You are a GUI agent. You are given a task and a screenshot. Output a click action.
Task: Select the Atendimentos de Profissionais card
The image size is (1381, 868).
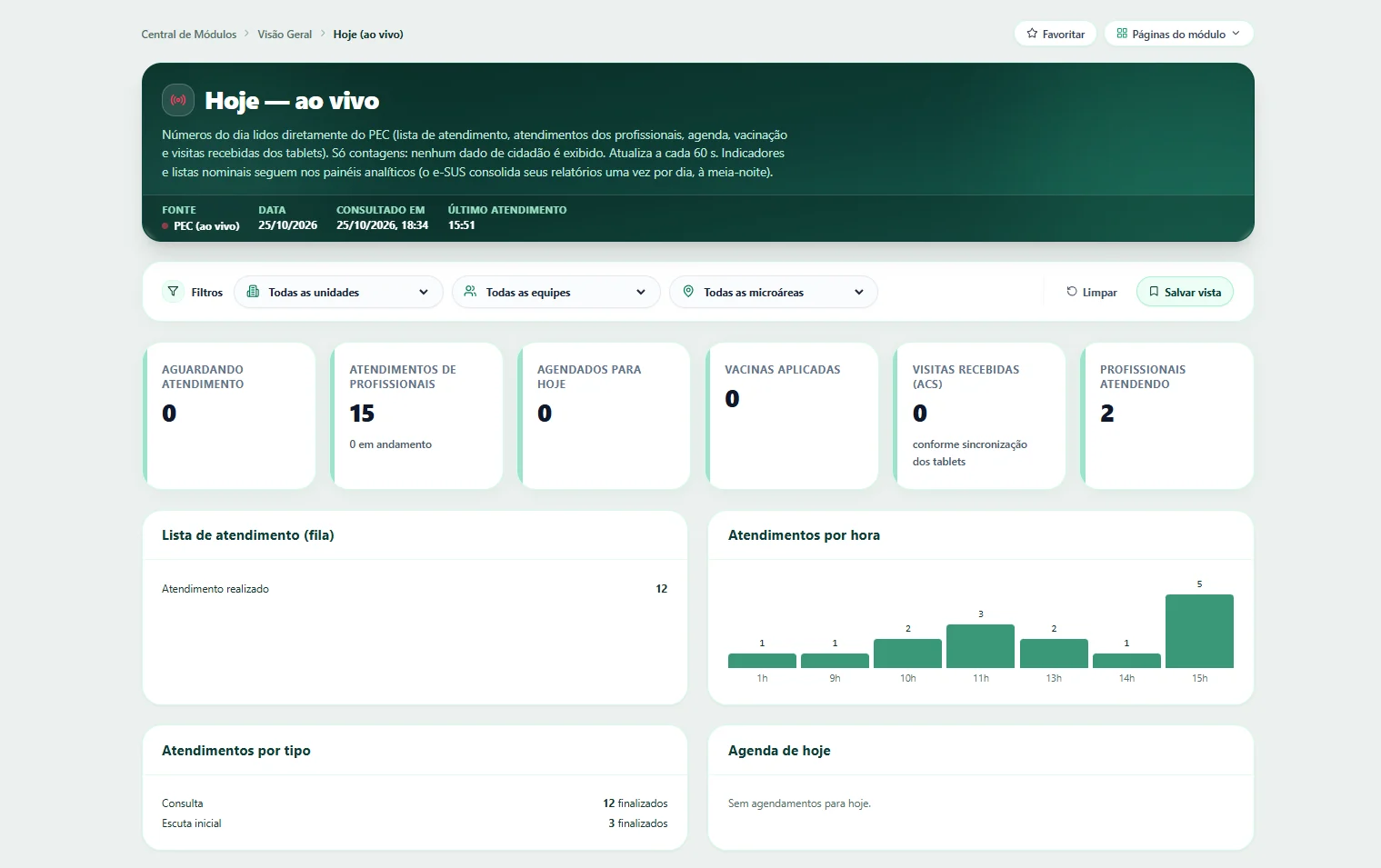click(x=416, y=415)
